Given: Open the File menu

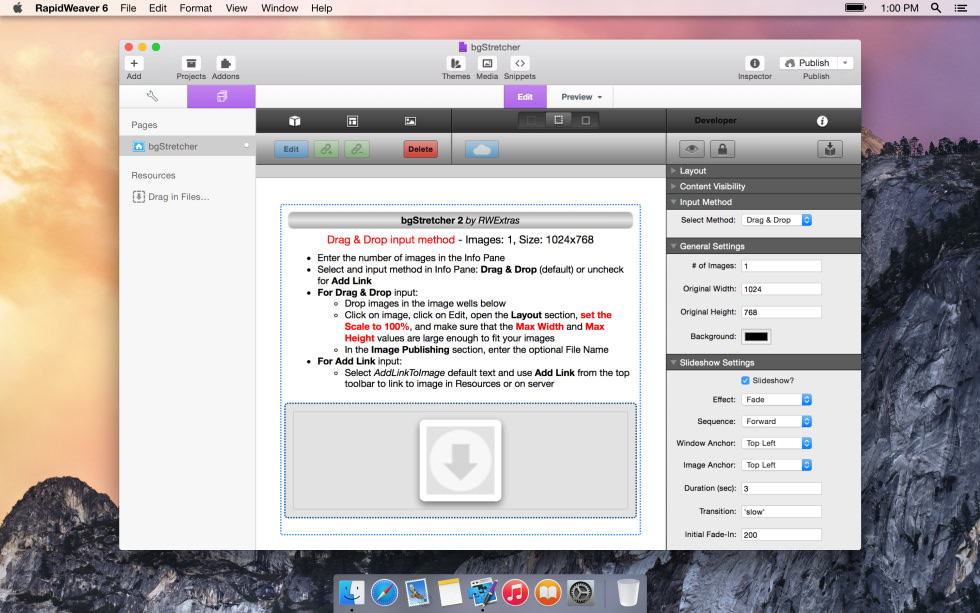Looking at the screenshot, I should (128, 8).
